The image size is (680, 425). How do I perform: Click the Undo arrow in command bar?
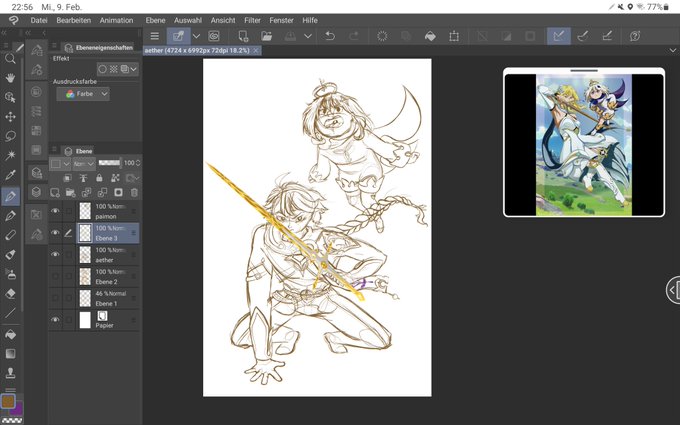(x=330, y=36)
